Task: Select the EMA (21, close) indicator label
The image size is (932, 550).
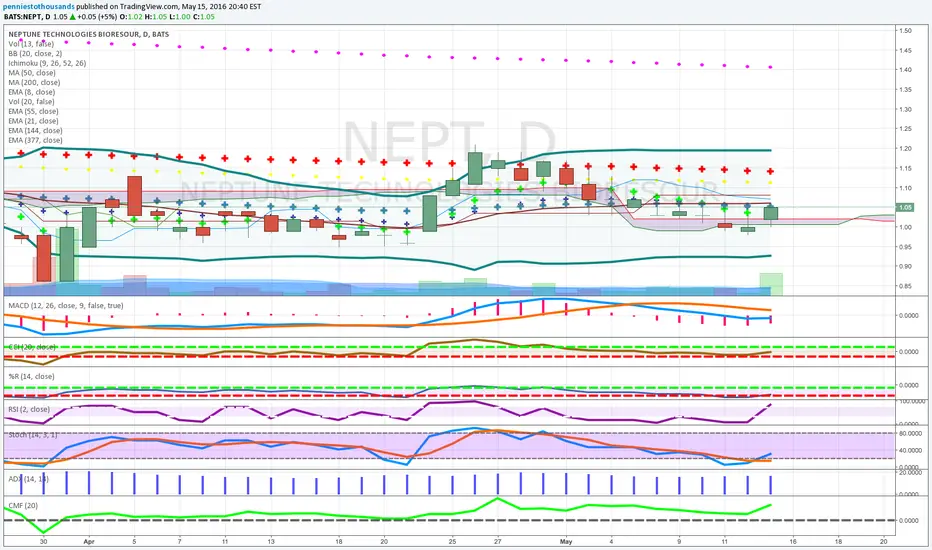Action: 33,121
